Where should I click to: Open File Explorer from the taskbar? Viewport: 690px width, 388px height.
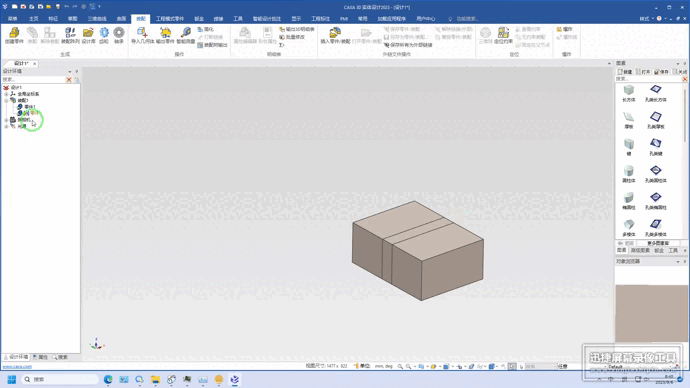[x=155, y=379]
